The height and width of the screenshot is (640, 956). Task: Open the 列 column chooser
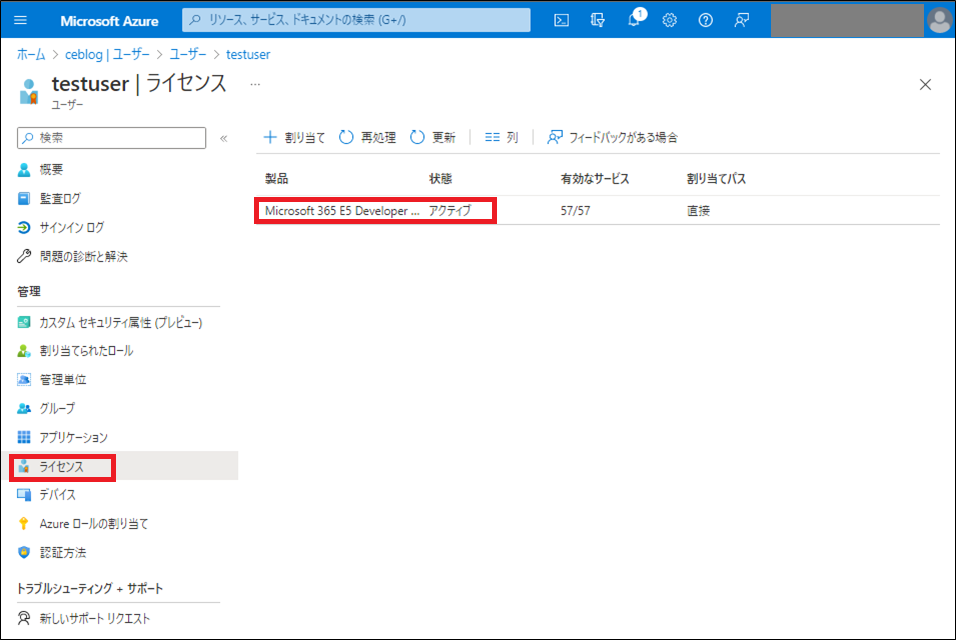(x=501, y=137)
